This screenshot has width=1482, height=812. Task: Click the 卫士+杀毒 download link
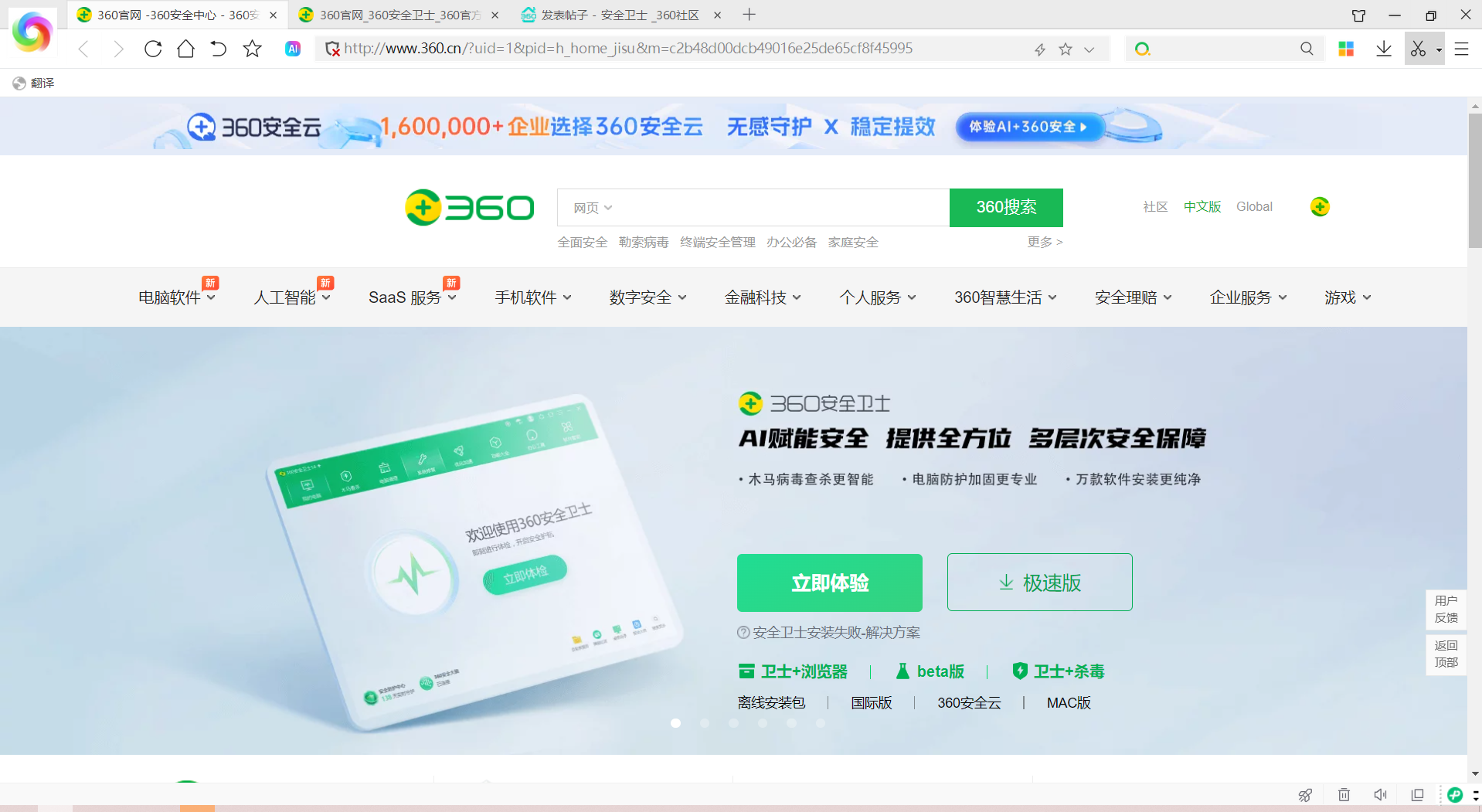pyautogui.click(x=1059, y=671)
